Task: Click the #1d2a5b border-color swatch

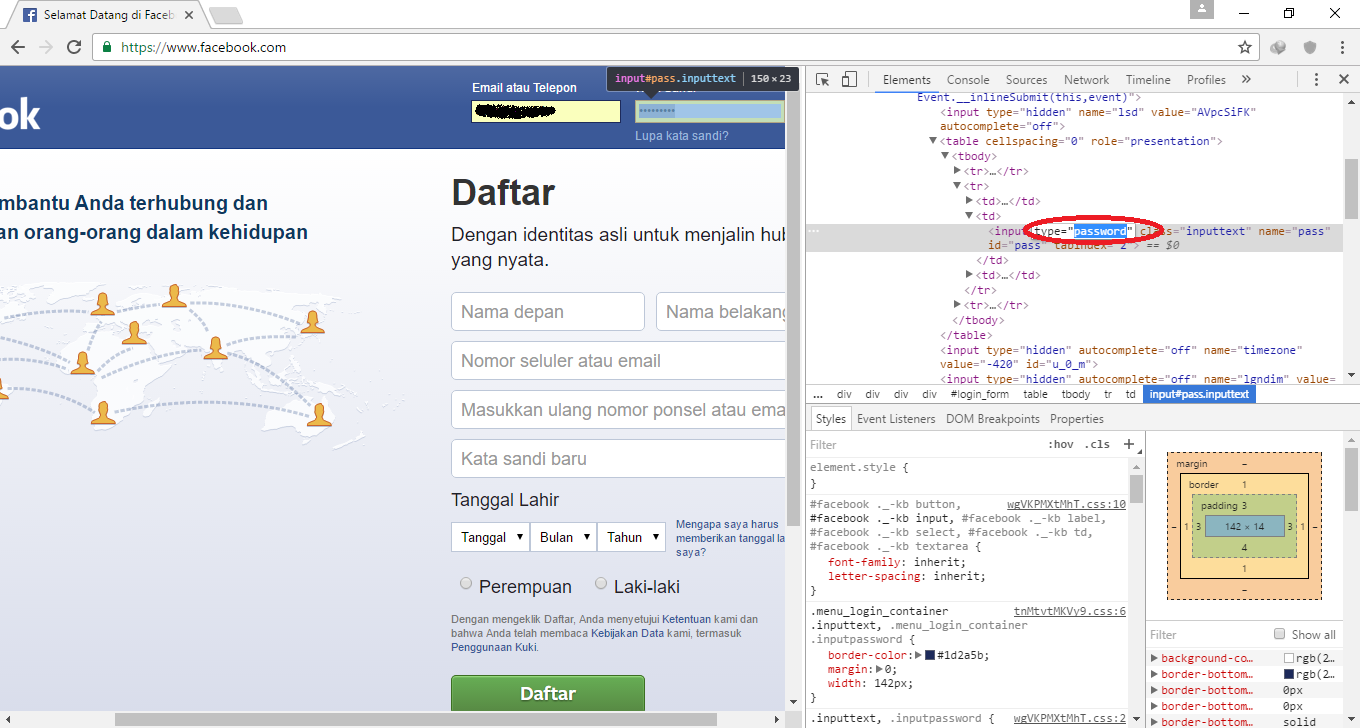Action: [x=930, y=655]
